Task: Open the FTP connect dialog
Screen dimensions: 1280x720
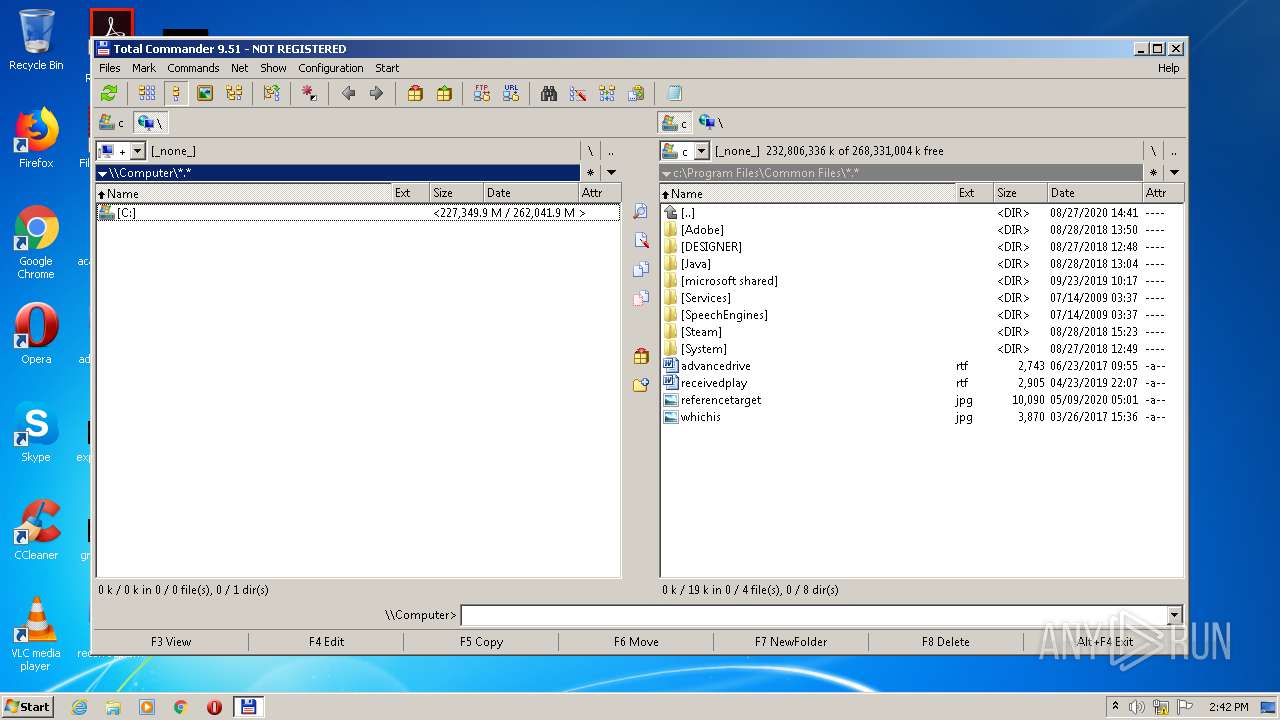Action: pos(482,93)
